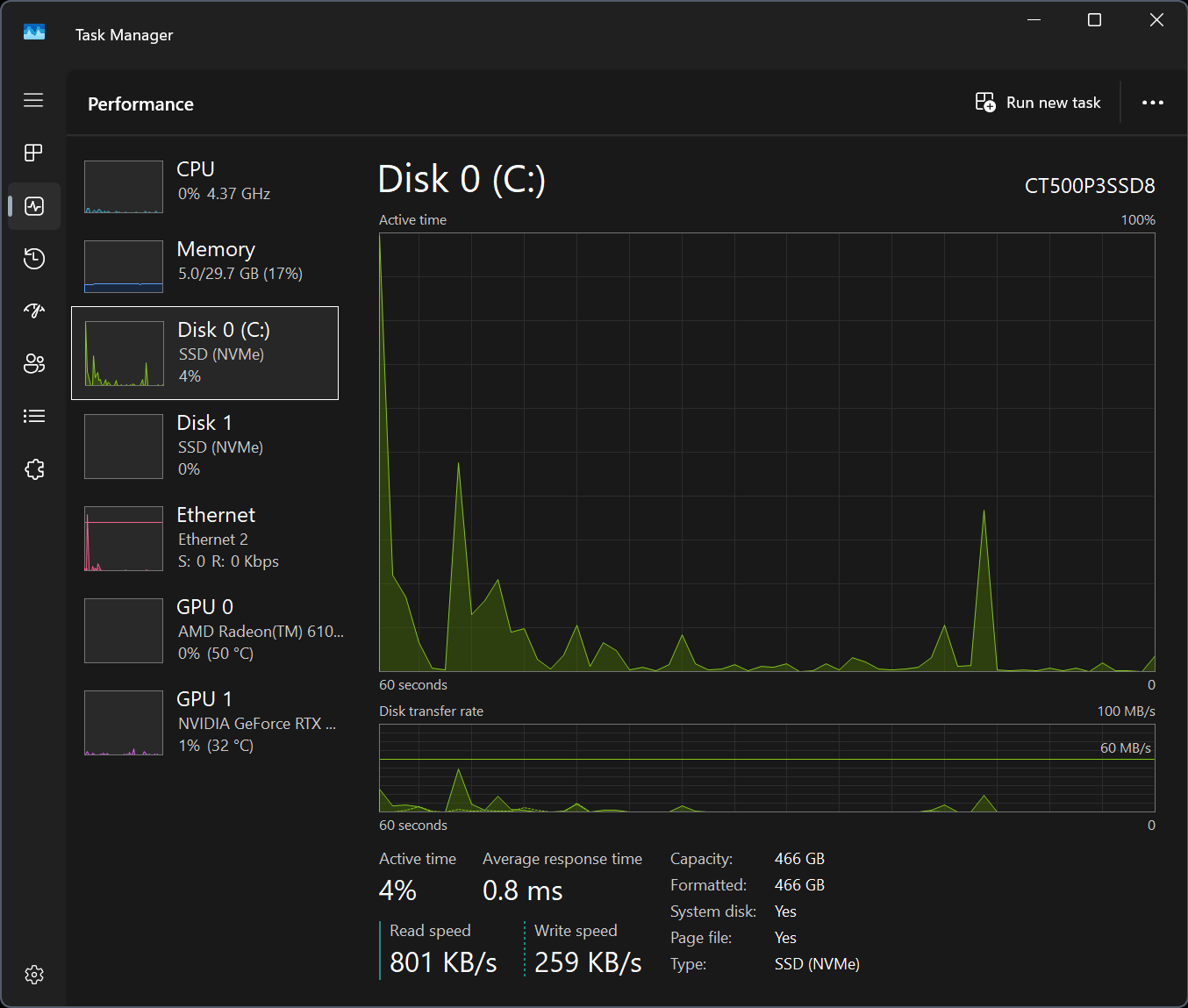The image size is (1188, 1008).
Task: Open the hamburger navigation menu
Action: [33, 100]
